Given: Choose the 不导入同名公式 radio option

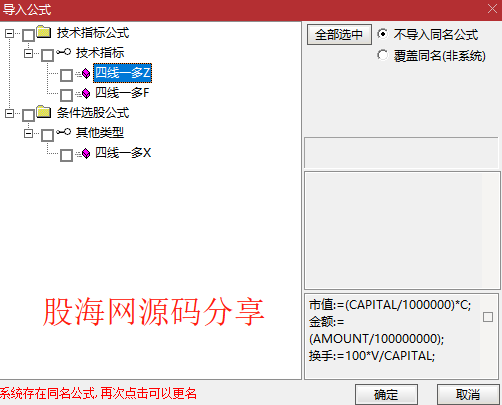Looking at the screenshot, I should point(383,34).
